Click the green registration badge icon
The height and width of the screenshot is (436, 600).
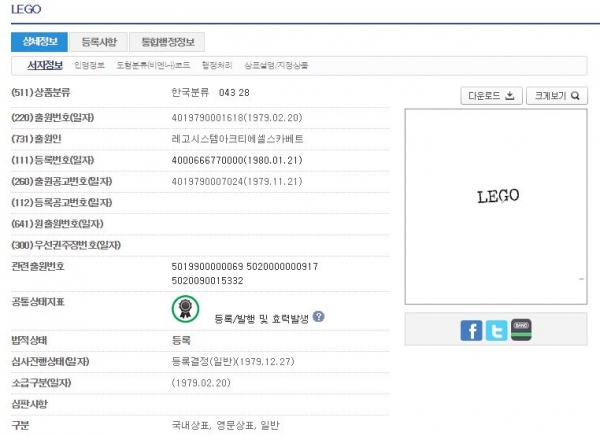tap(185, 309)
